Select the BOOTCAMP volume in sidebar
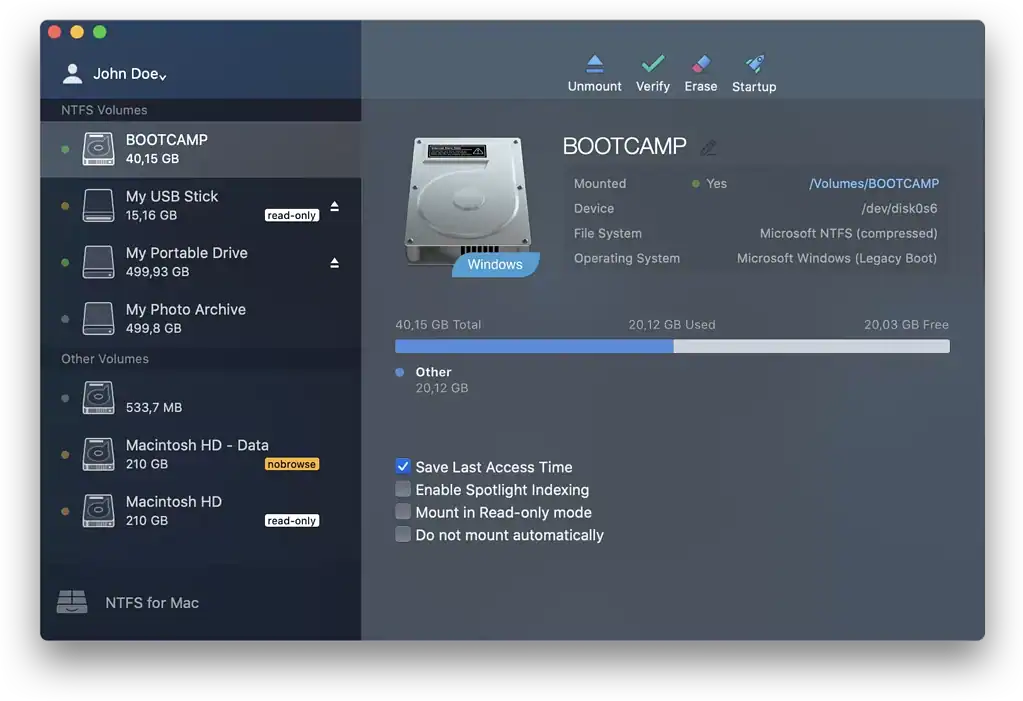 (167, 149)
